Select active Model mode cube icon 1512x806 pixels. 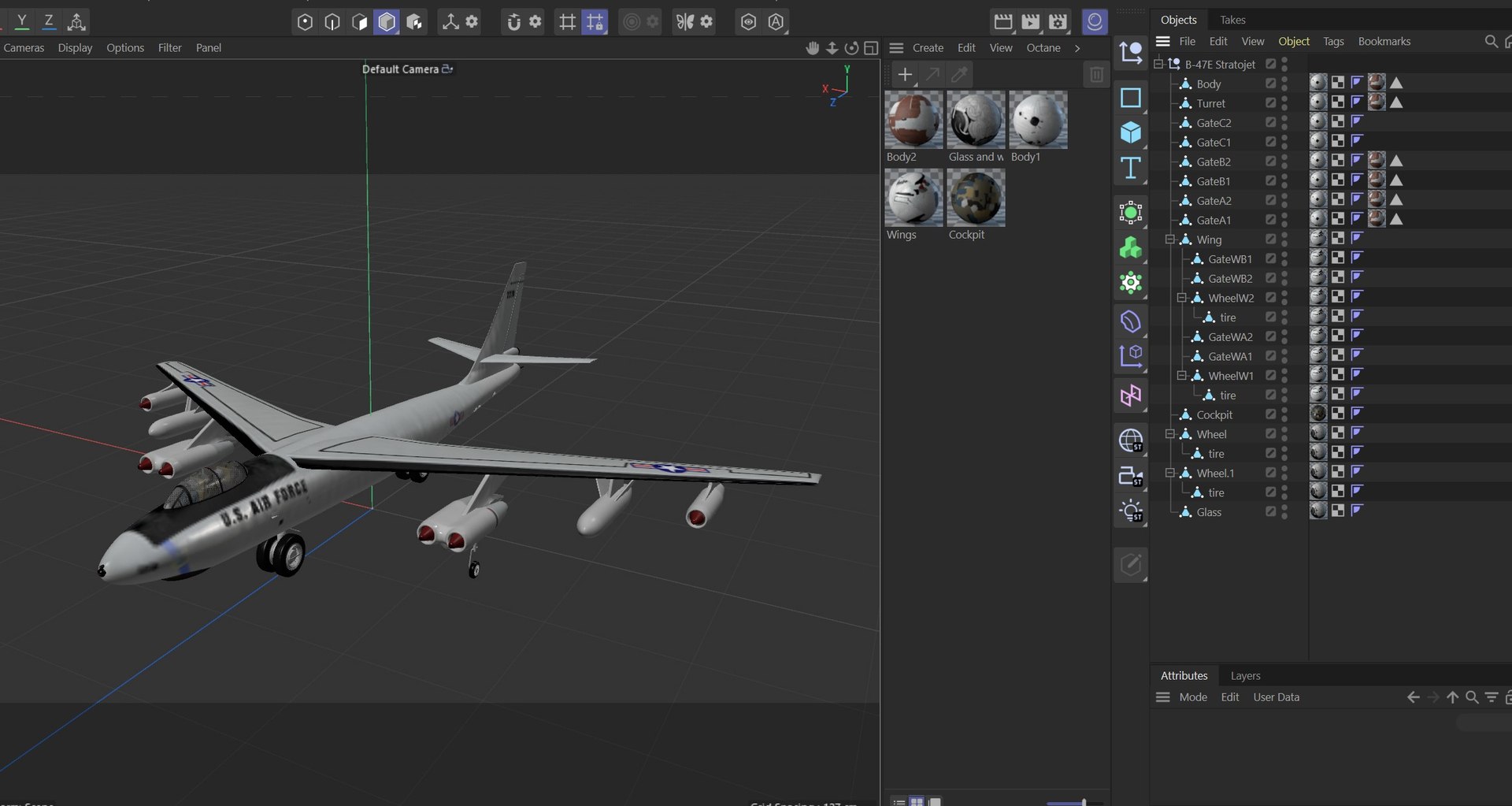[387, 22]
